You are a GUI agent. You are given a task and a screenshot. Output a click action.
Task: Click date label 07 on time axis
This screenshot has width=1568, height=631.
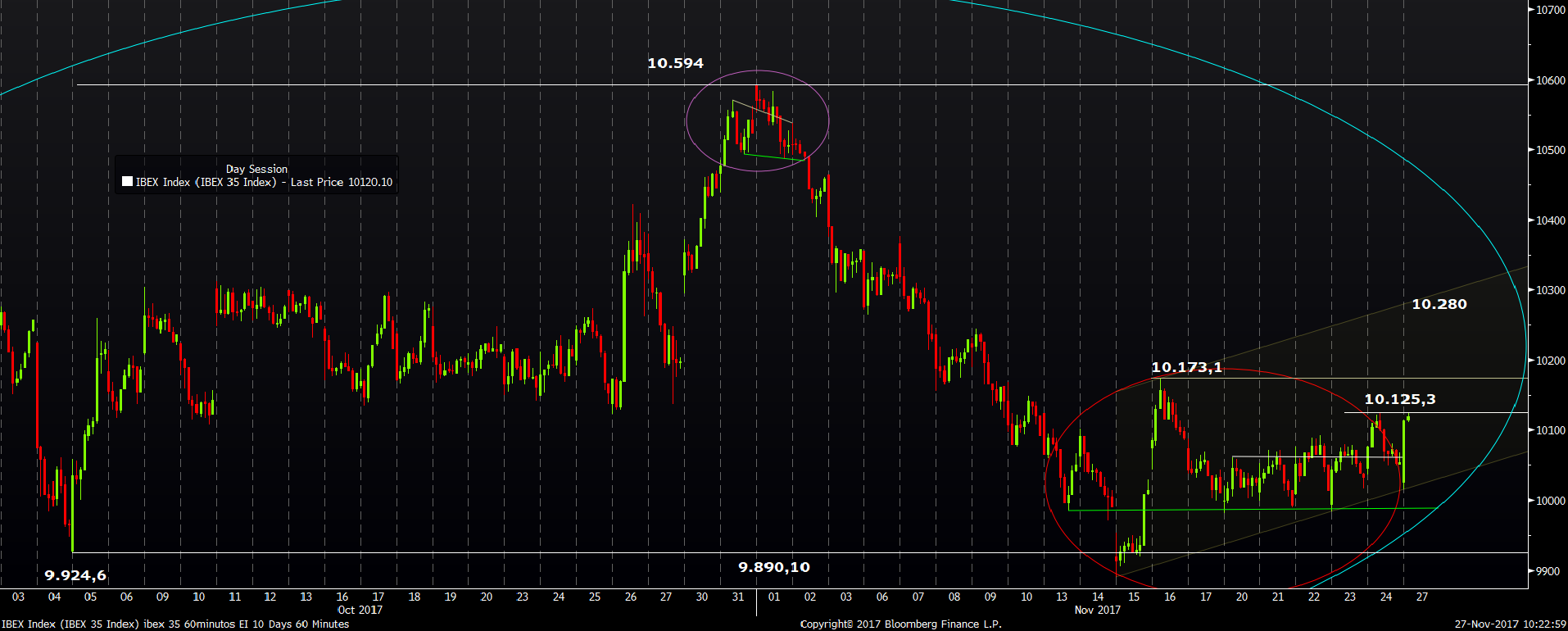(918, 597)
